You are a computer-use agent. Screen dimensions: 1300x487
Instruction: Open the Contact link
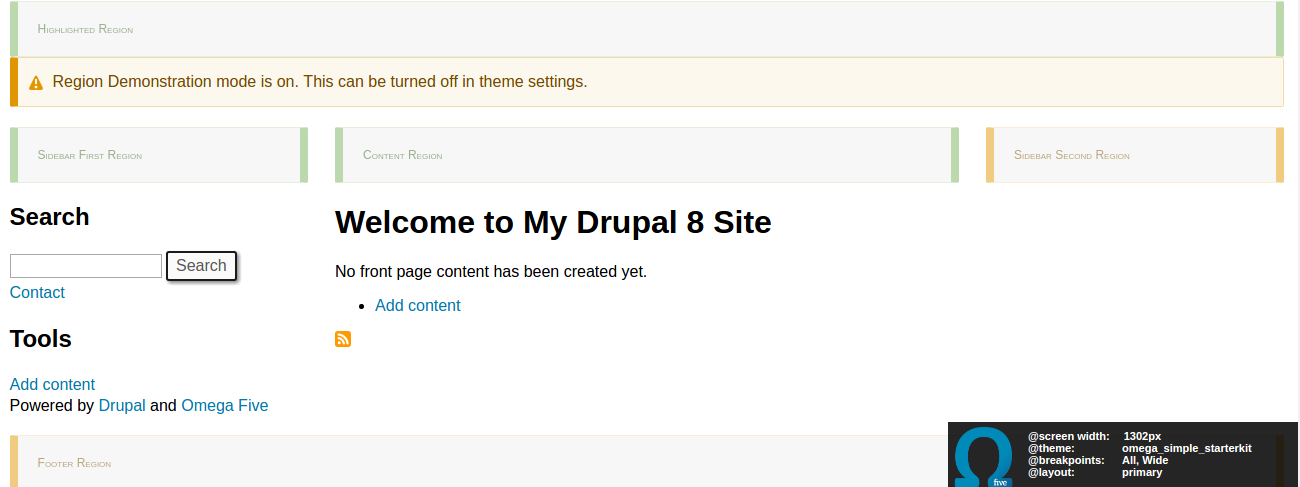click(x=37, y=292)
